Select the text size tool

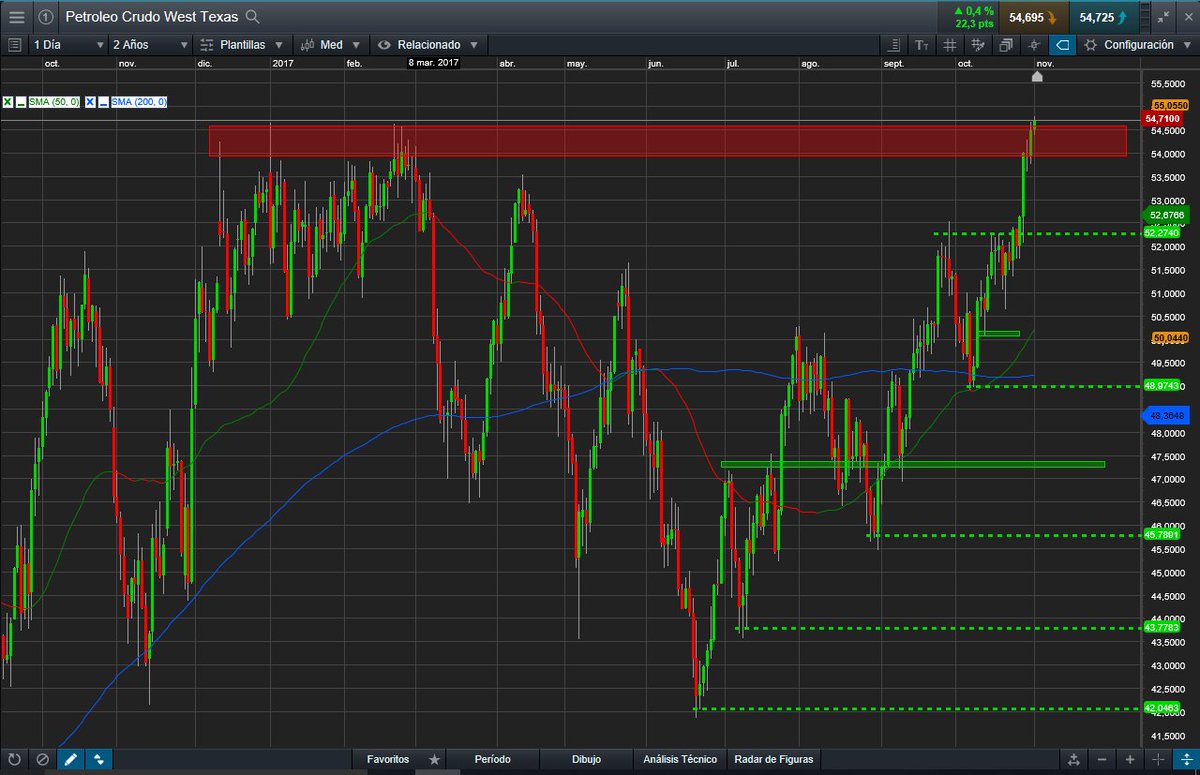point(921,45)
